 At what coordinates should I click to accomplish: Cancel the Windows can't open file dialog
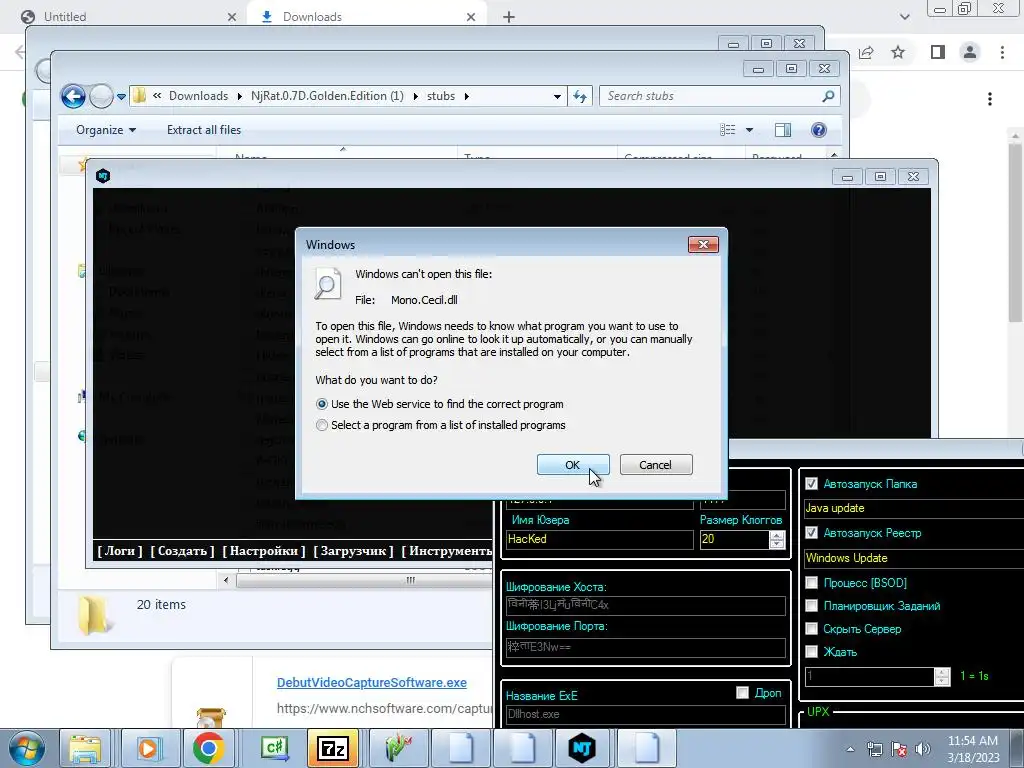click(656, 465)
